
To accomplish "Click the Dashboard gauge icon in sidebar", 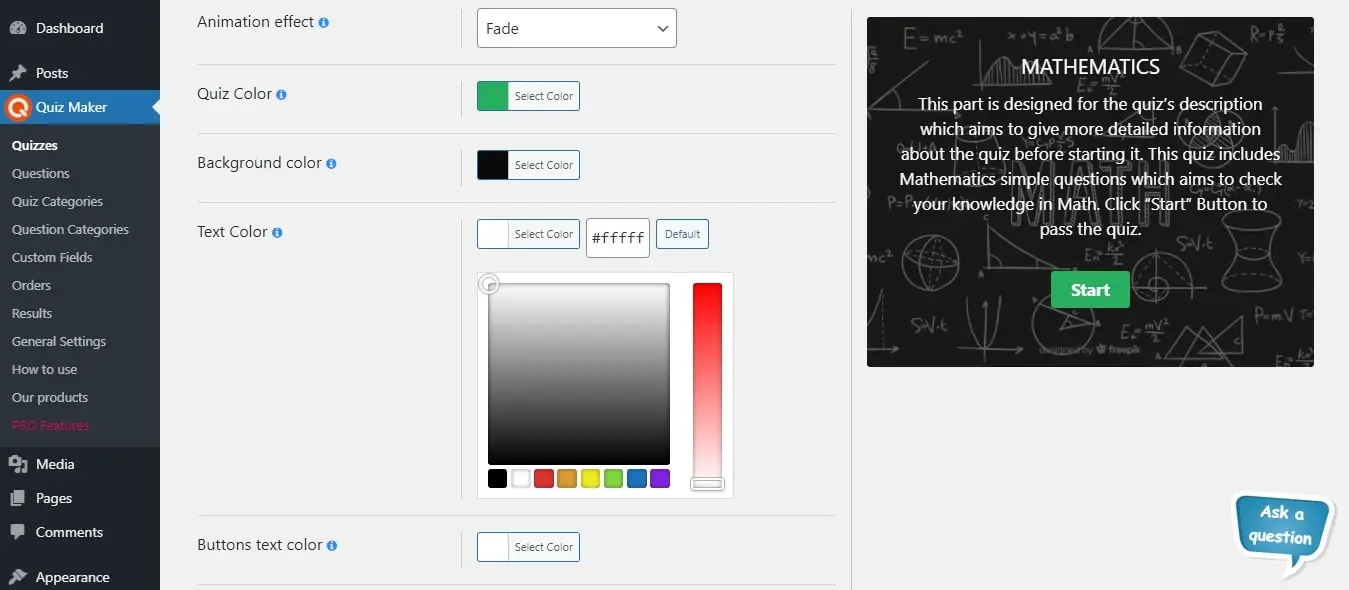I will tap(16, 27).
